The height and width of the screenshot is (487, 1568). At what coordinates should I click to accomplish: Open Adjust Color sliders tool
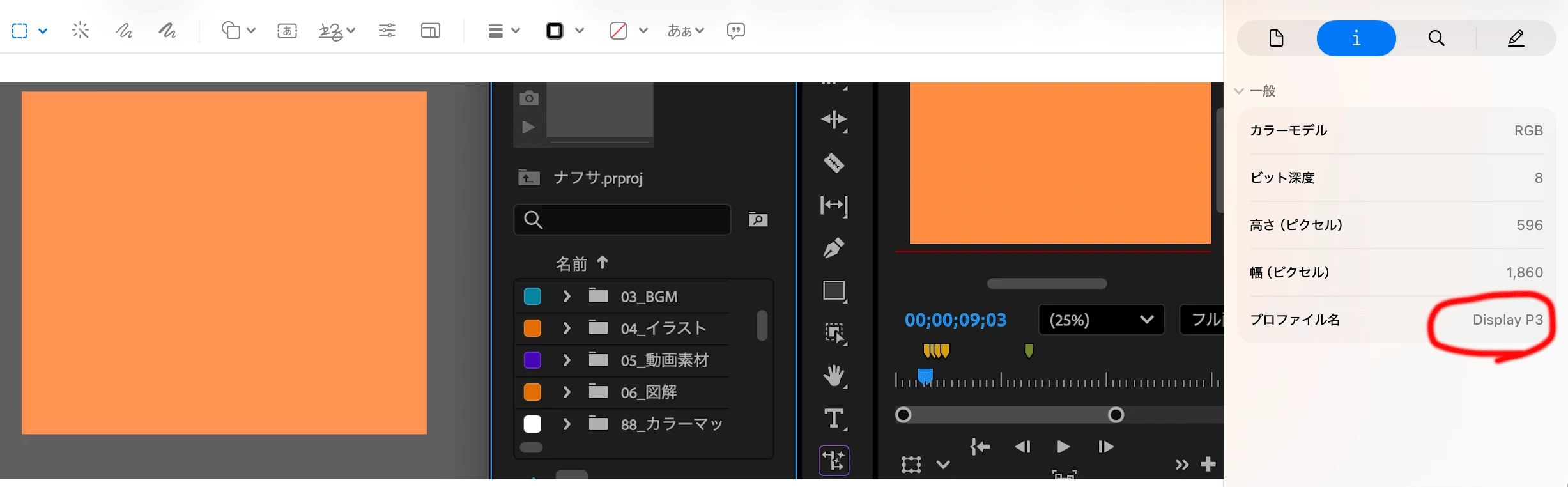click(x=387, y=31)
